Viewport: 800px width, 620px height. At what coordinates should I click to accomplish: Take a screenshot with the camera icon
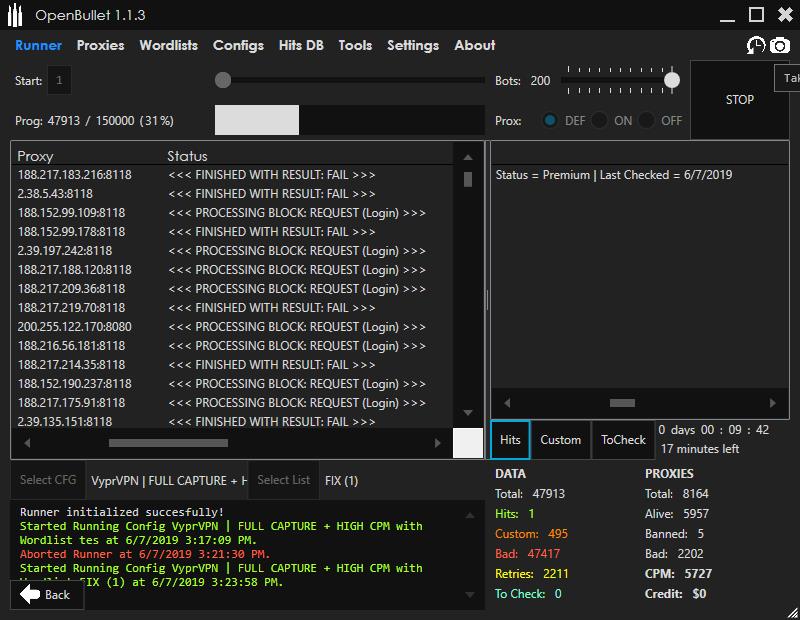[780, 45]
